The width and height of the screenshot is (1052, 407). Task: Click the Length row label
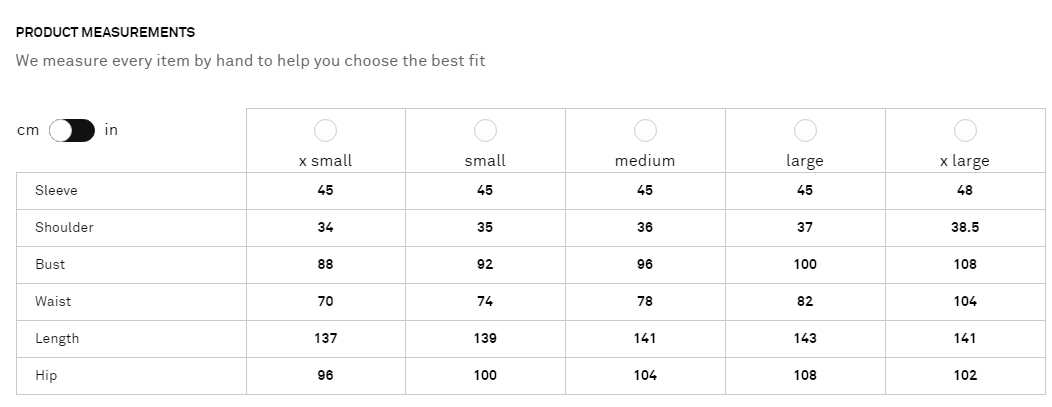pos(57,338)
